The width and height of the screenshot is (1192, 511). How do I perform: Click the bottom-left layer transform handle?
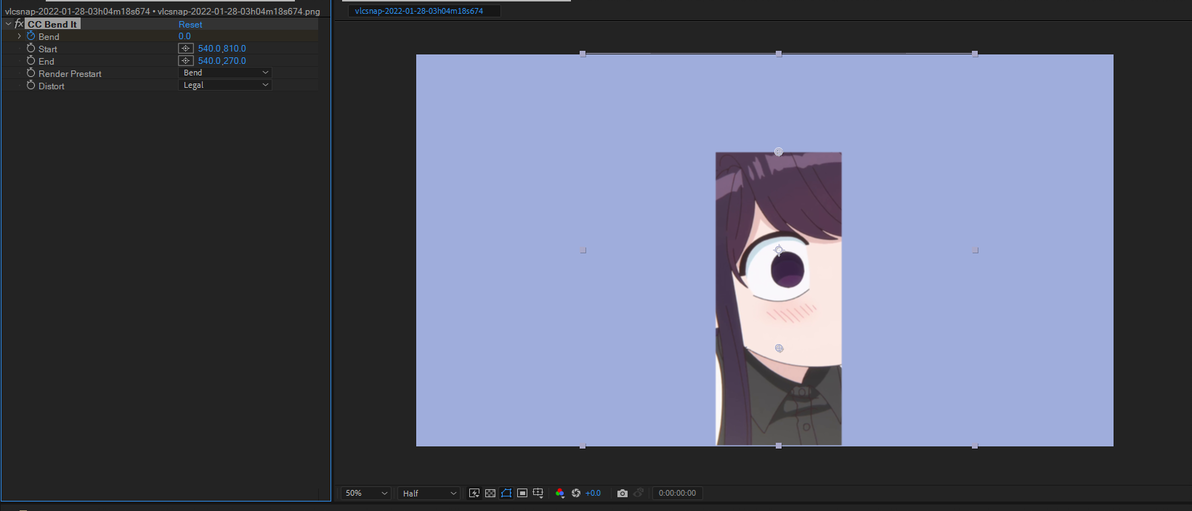click(x=583, y=446)
